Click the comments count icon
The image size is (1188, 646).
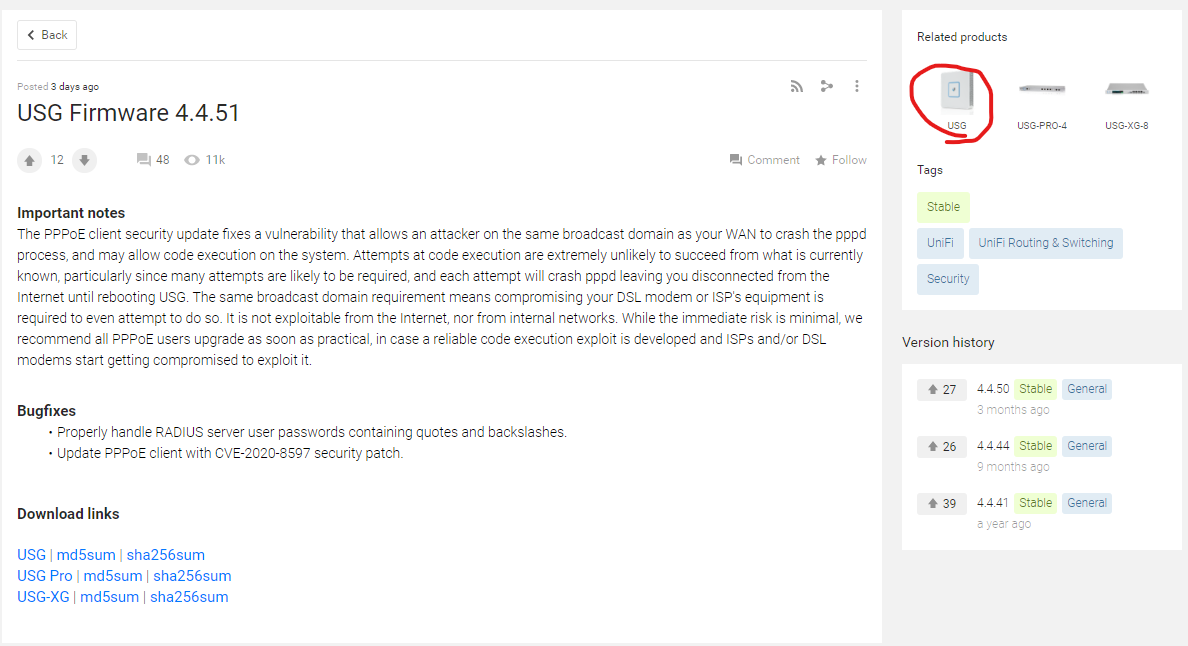[144, 160]
